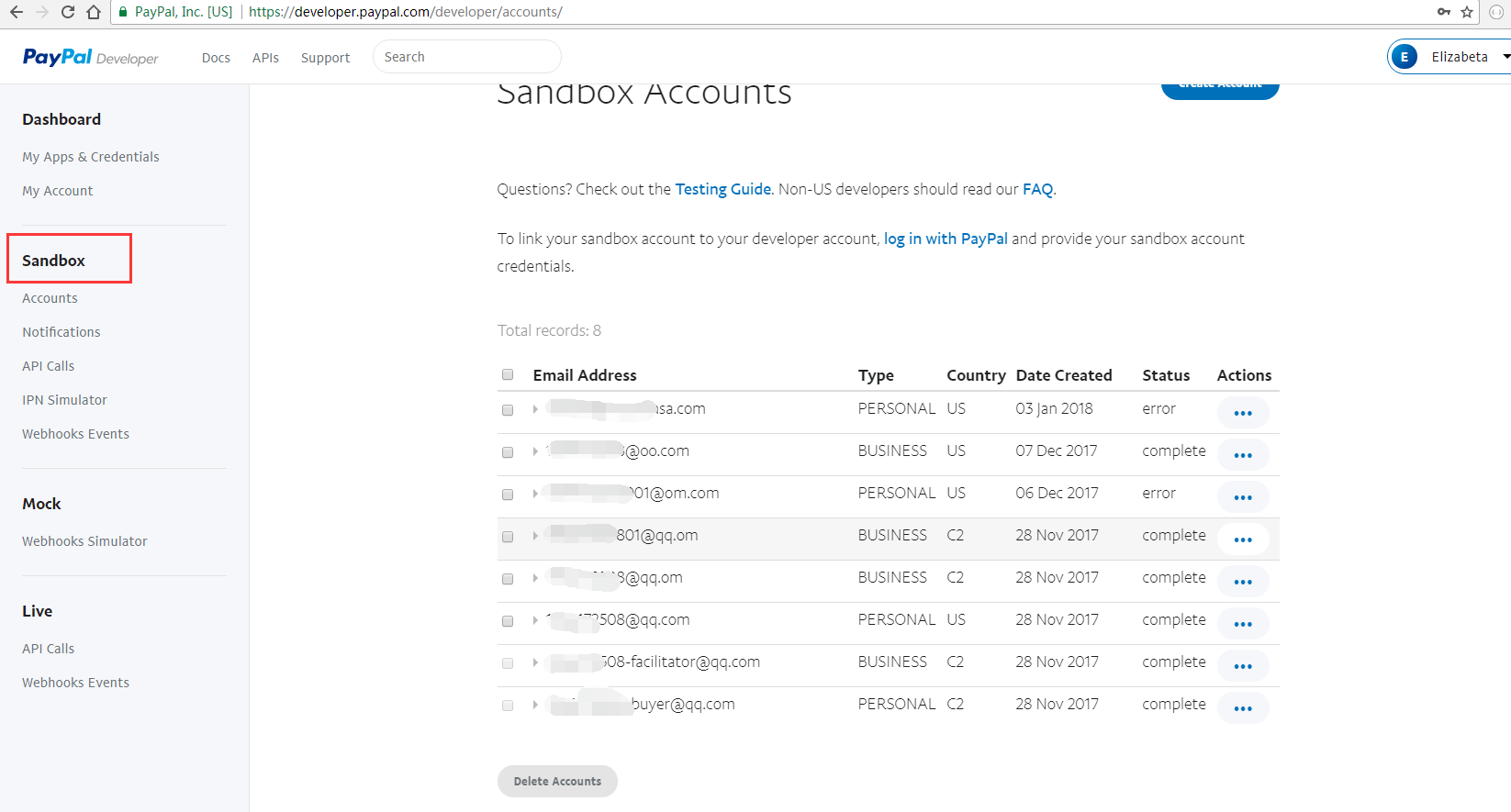The width and height of the screenshot is (1511, 812).
Task: Click the Status column header
Action: 1166,375
